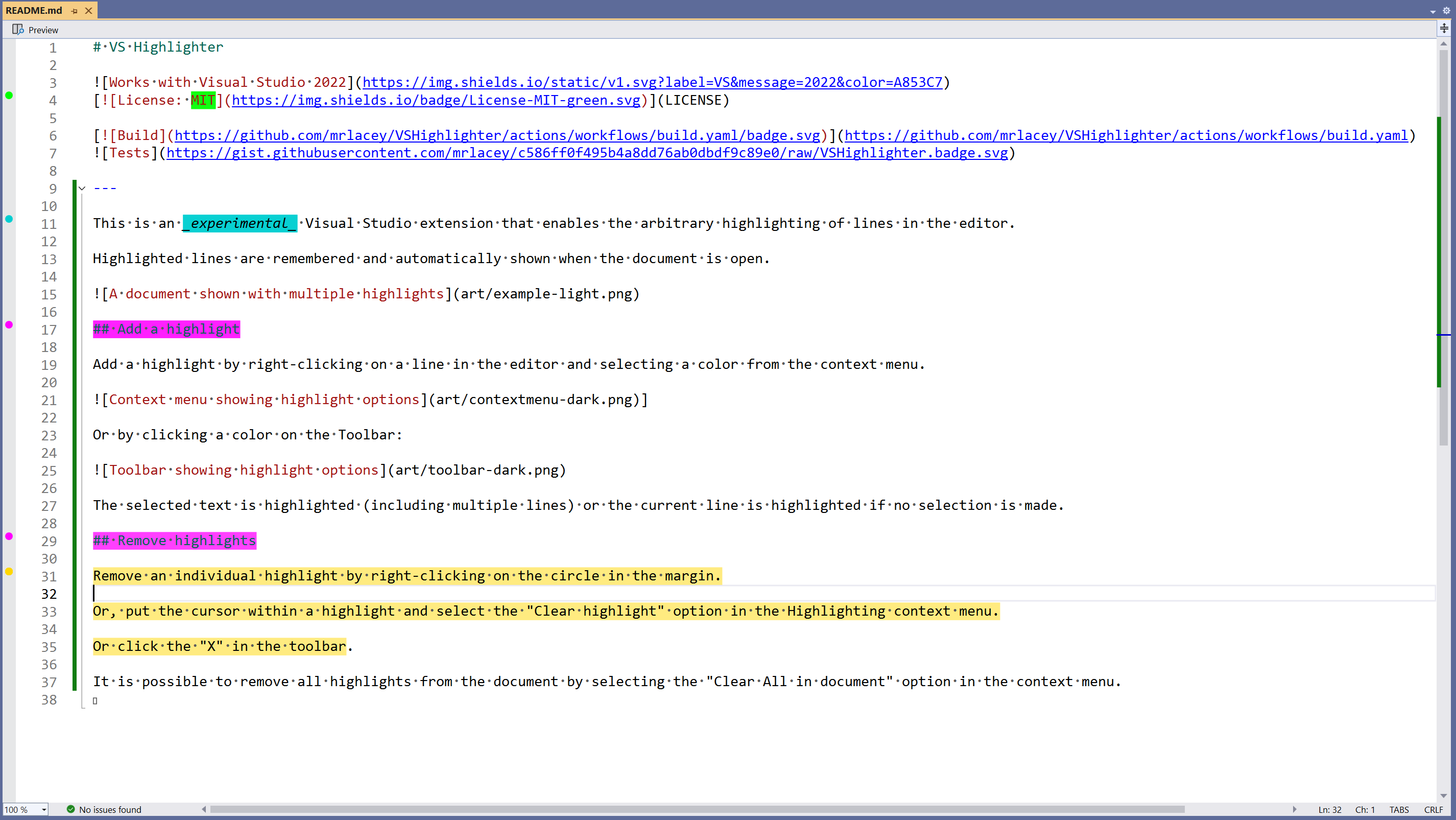1456x820 pixels.
Task: Click the Ln: 32 line indicator
Action: 1329,809
